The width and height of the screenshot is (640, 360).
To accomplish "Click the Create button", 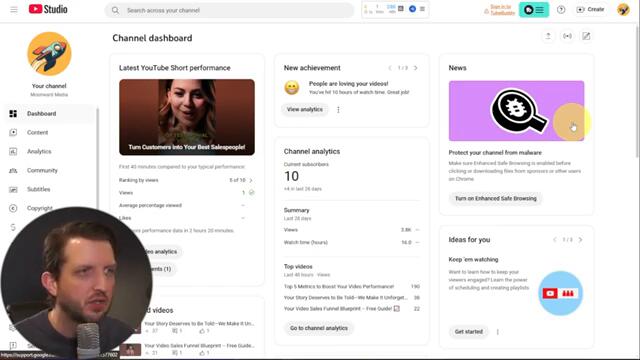I will point(590,9).
